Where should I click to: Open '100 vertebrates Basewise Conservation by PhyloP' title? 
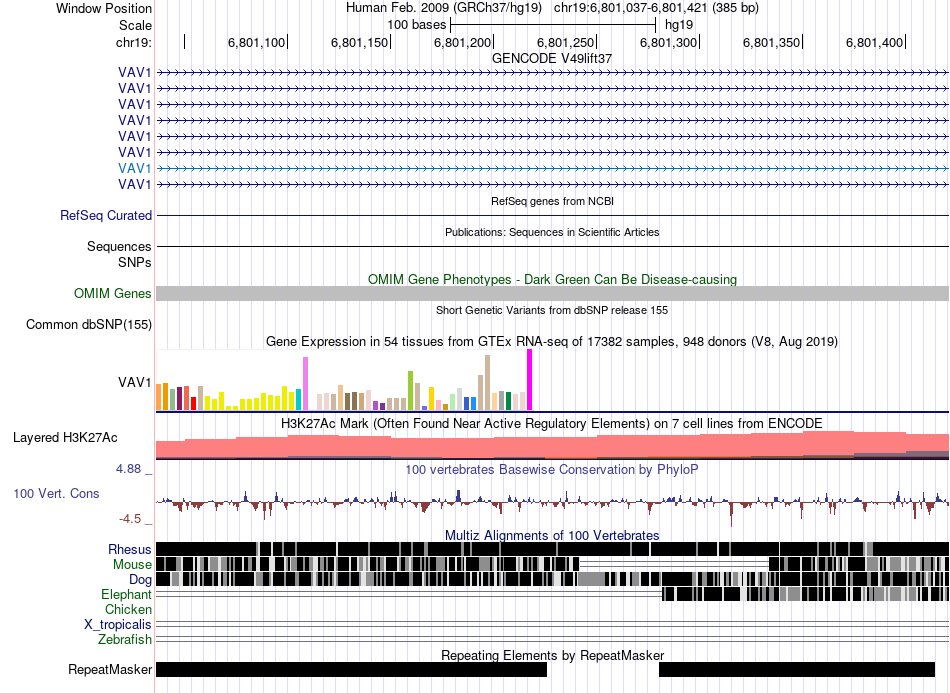point(552,469)
